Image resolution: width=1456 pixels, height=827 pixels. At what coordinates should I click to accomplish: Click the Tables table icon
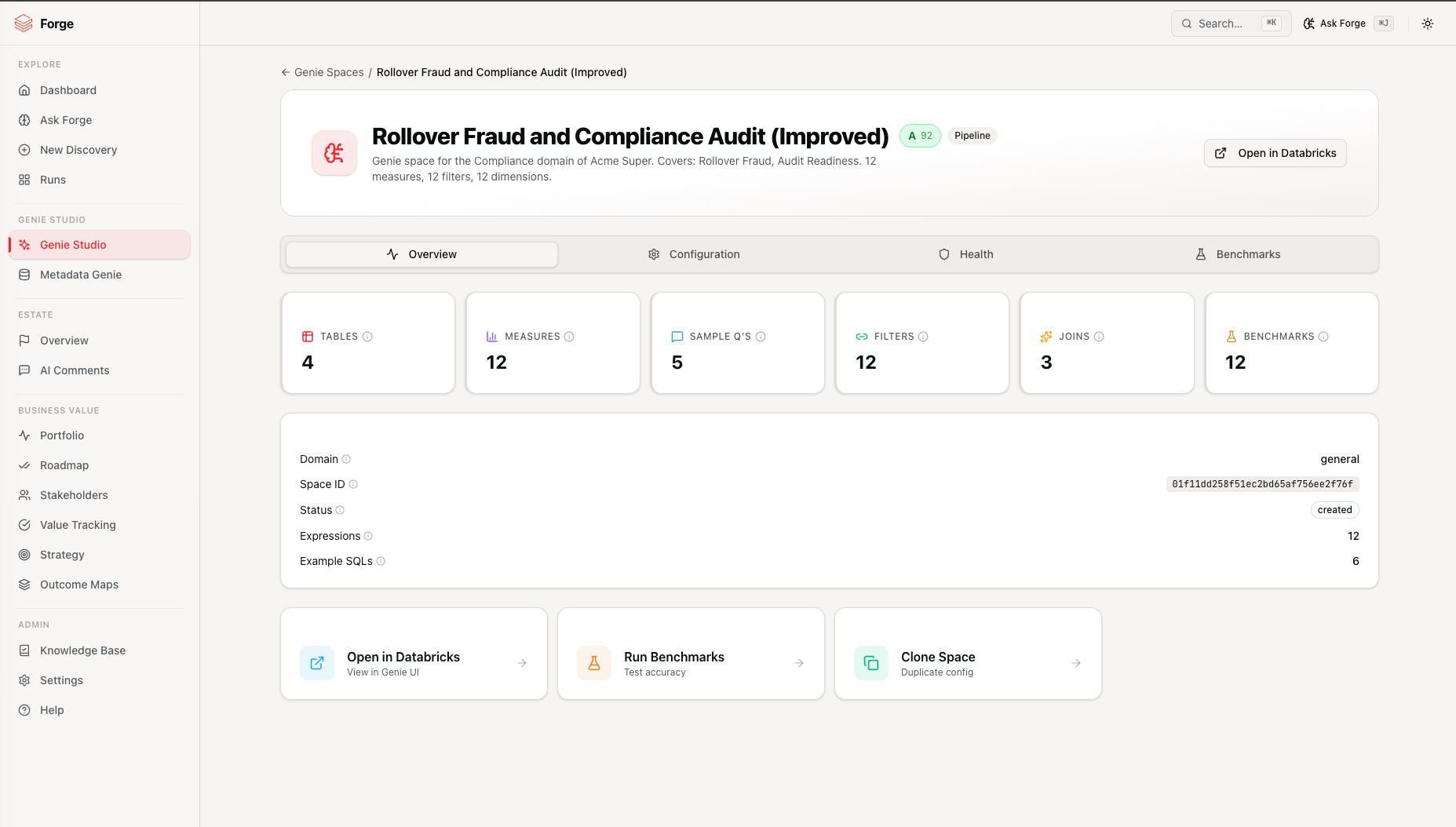click(308, 337)
